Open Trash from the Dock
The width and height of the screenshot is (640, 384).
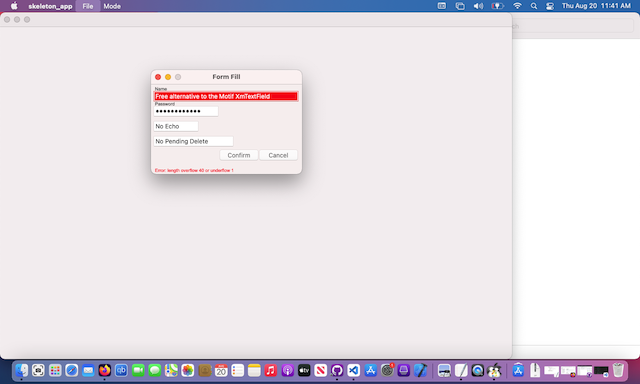tap(618, 370)
